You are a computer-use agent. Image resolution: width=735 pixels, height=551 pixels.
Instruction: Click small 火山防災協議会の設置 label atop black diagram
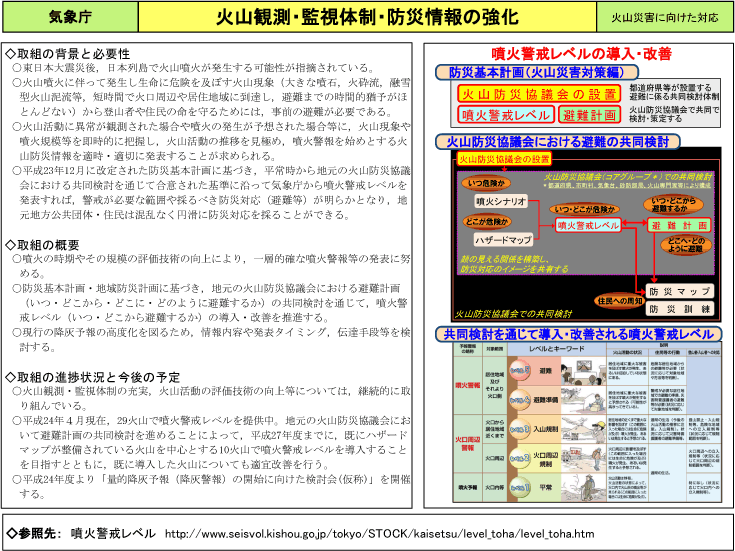(x=504, y=159)
